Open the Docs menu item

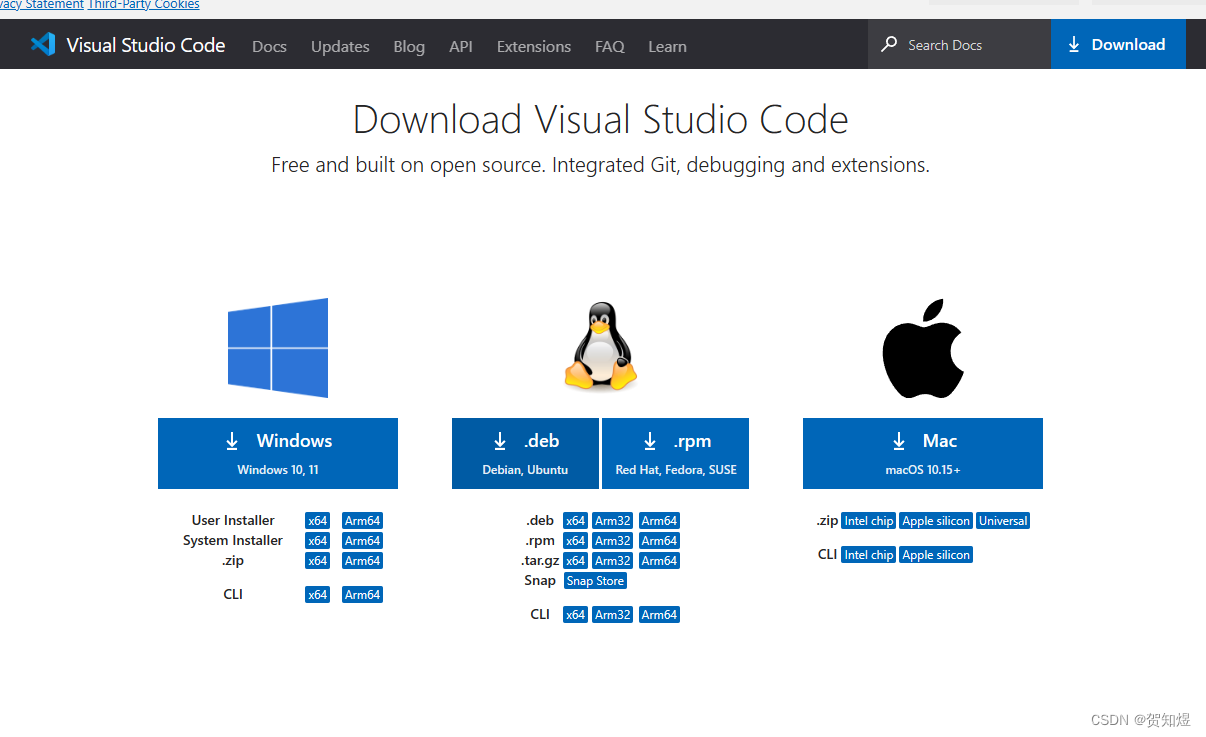269,46
